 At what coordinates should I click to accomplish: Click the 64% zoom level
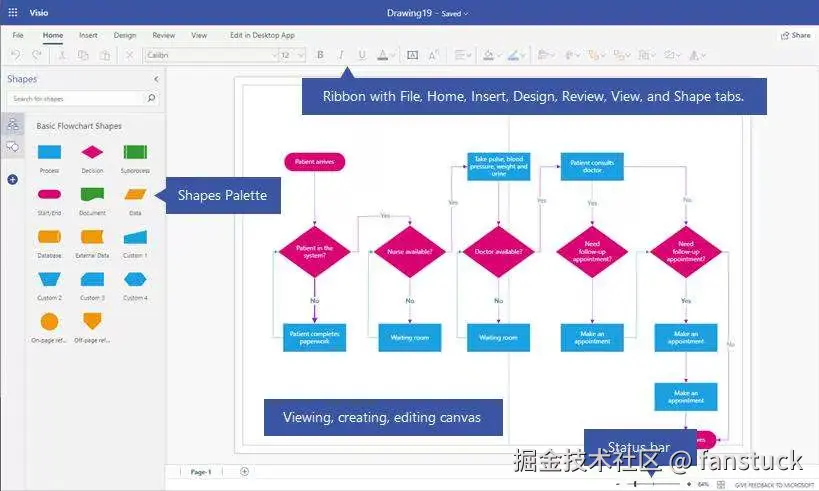coord(703,485)
